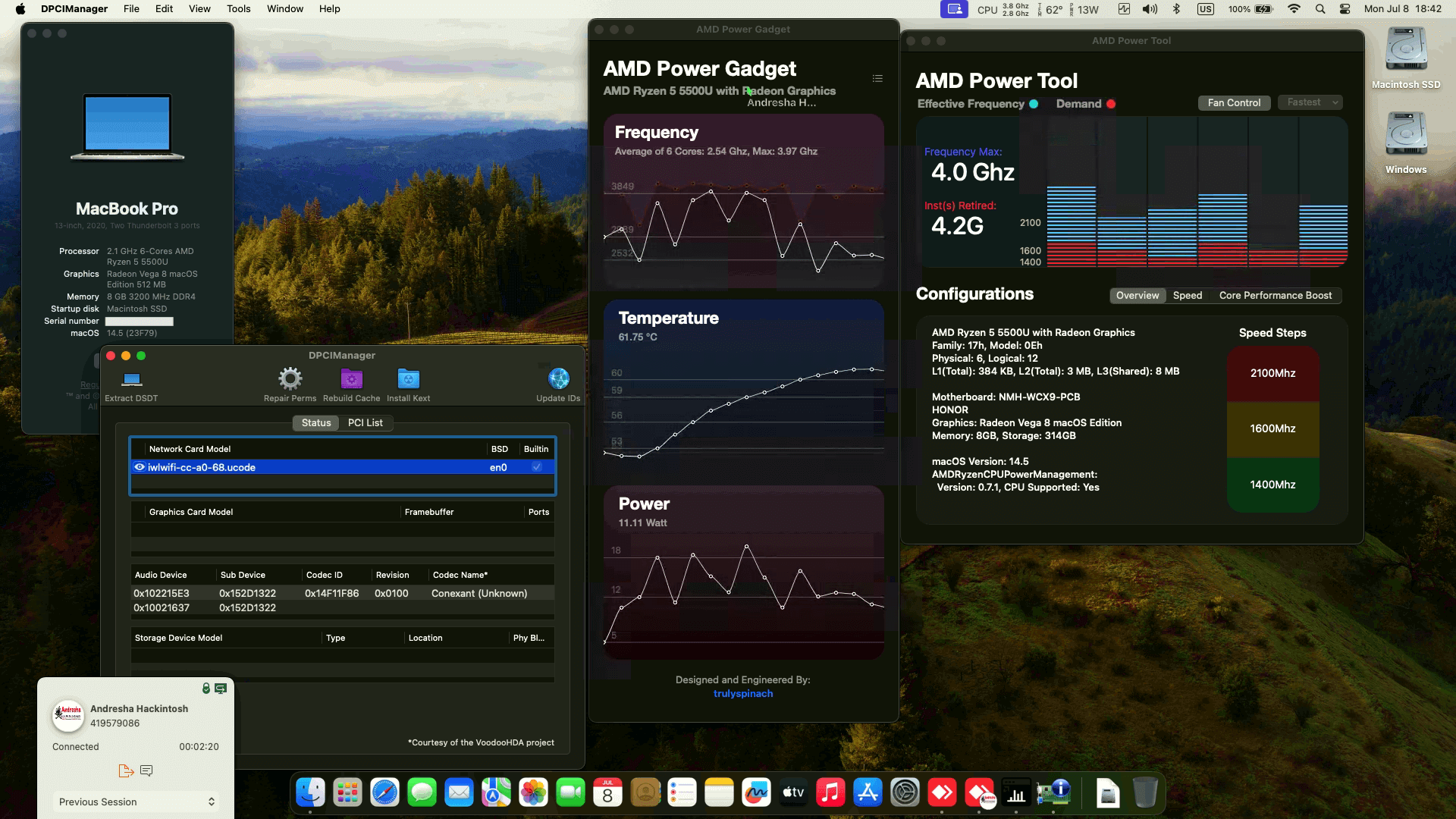1456x819 pixels.
Task: Open Apple TV from the Dock
Action: click(793, 793)
